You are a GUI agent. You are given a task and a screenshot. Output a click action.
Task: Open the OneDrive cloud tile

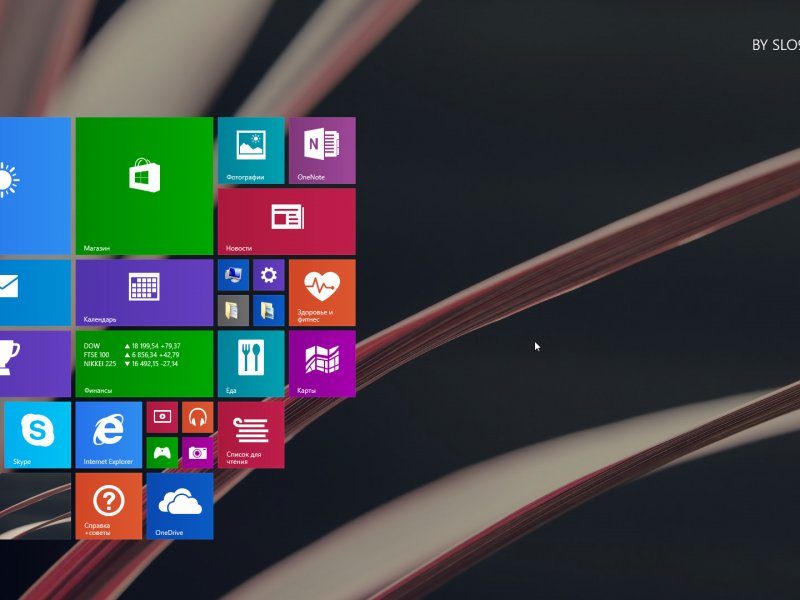coord(180,506)
